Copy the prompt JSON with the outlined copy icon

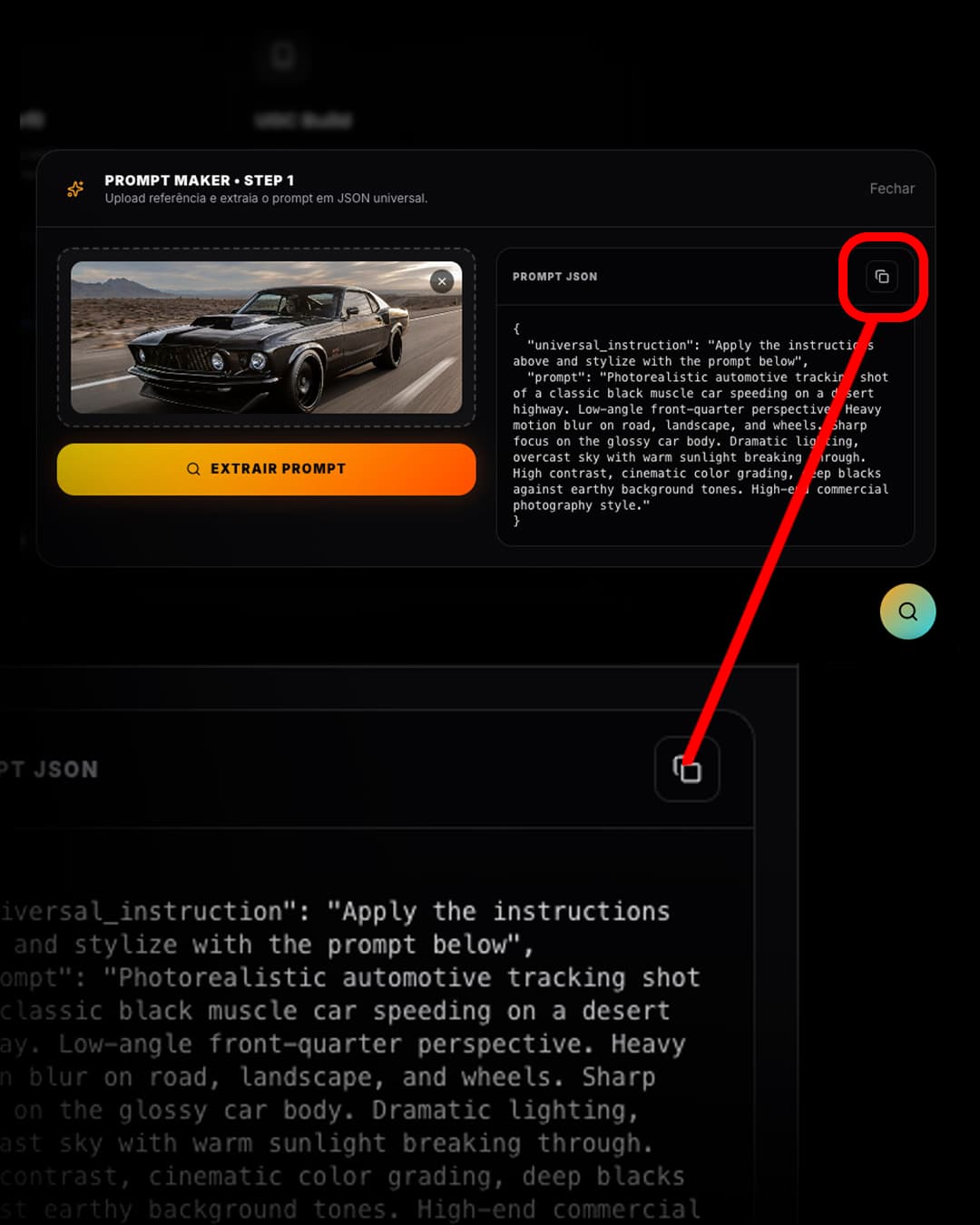(881, 277)
